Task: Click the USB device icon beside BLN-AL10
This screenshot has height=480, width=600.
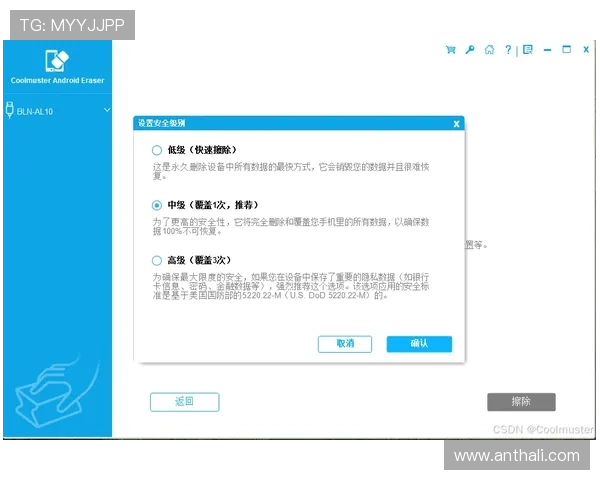Action: point(10,110)
